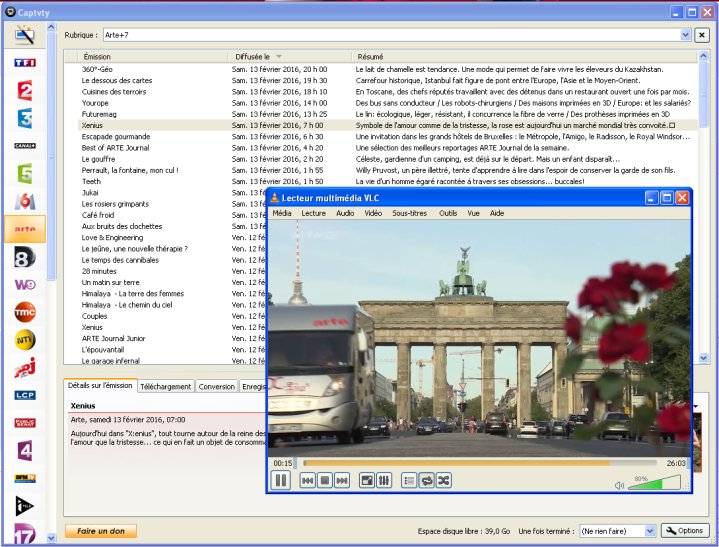Toggle VLC loop mode
The width and height of the screenshot is (719, 547).
(426, 481)
